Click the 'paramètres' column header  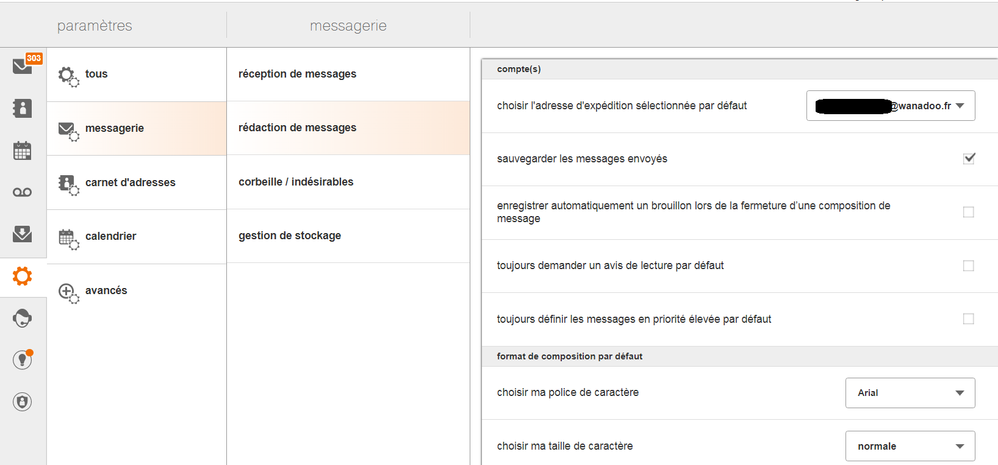pos(94,26)
